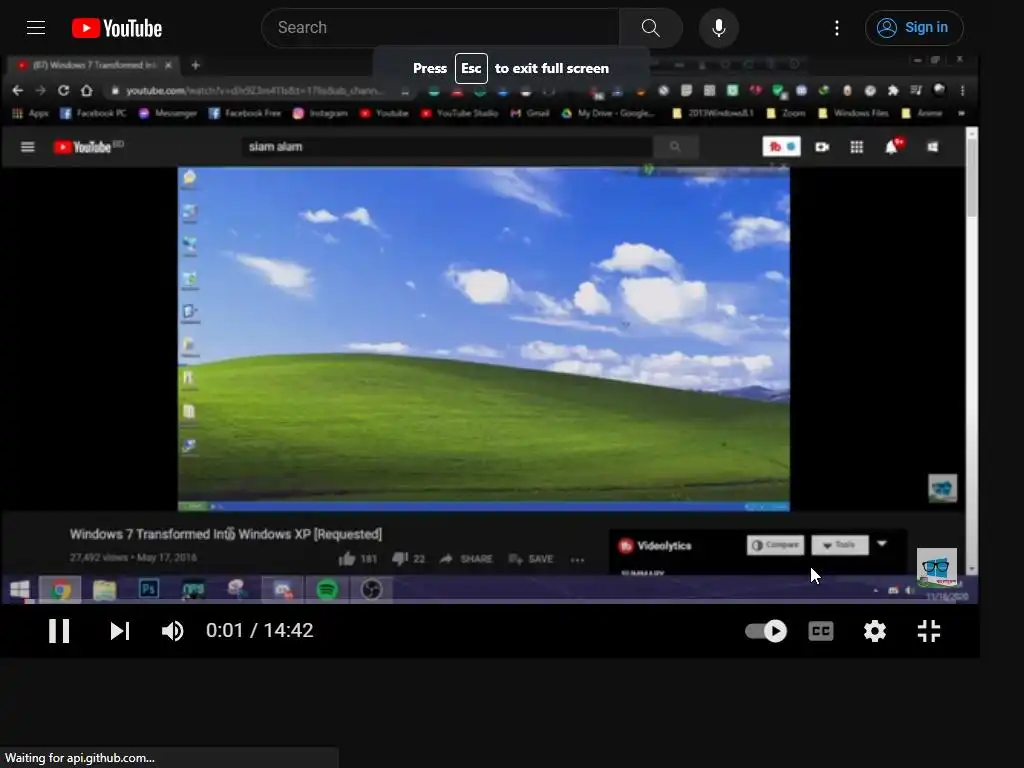Screen dimensions: 1024x768
Task: Open the YouTube Studio bookmark
Action: (459, 113)
